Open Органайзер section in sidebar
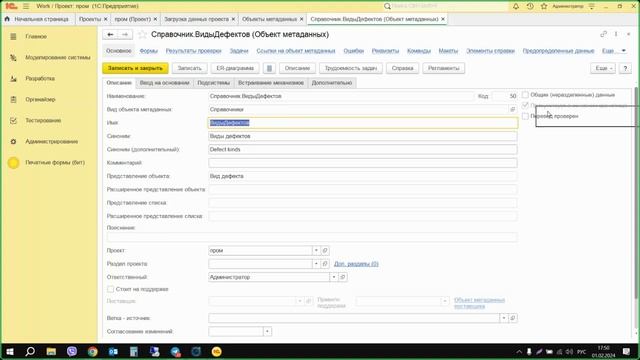This screenshot has width=640, height=360. 40,100
